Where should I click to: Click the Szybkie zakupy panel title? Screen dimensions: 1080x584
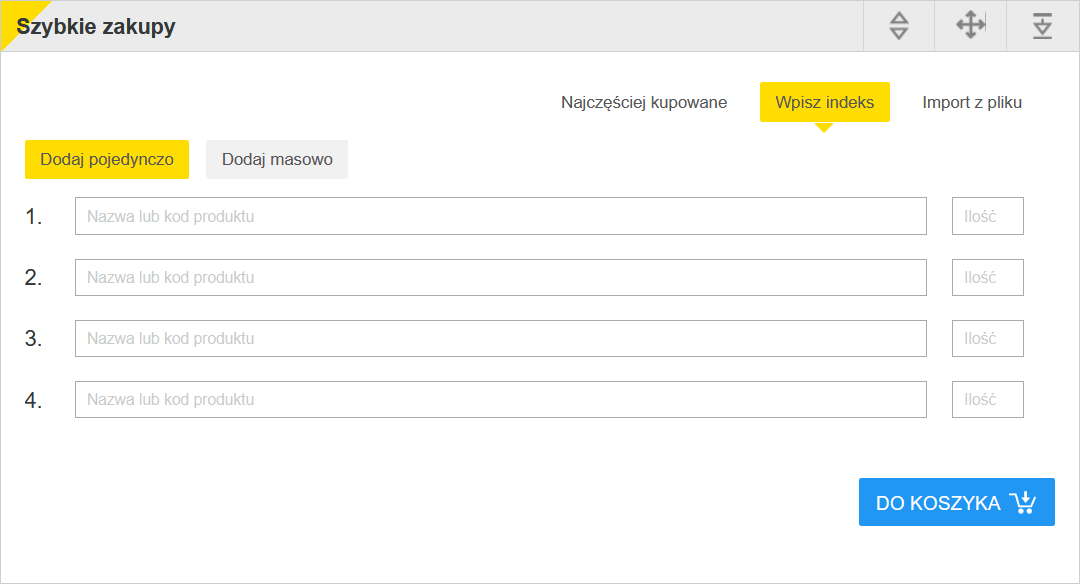coord(96,26)
